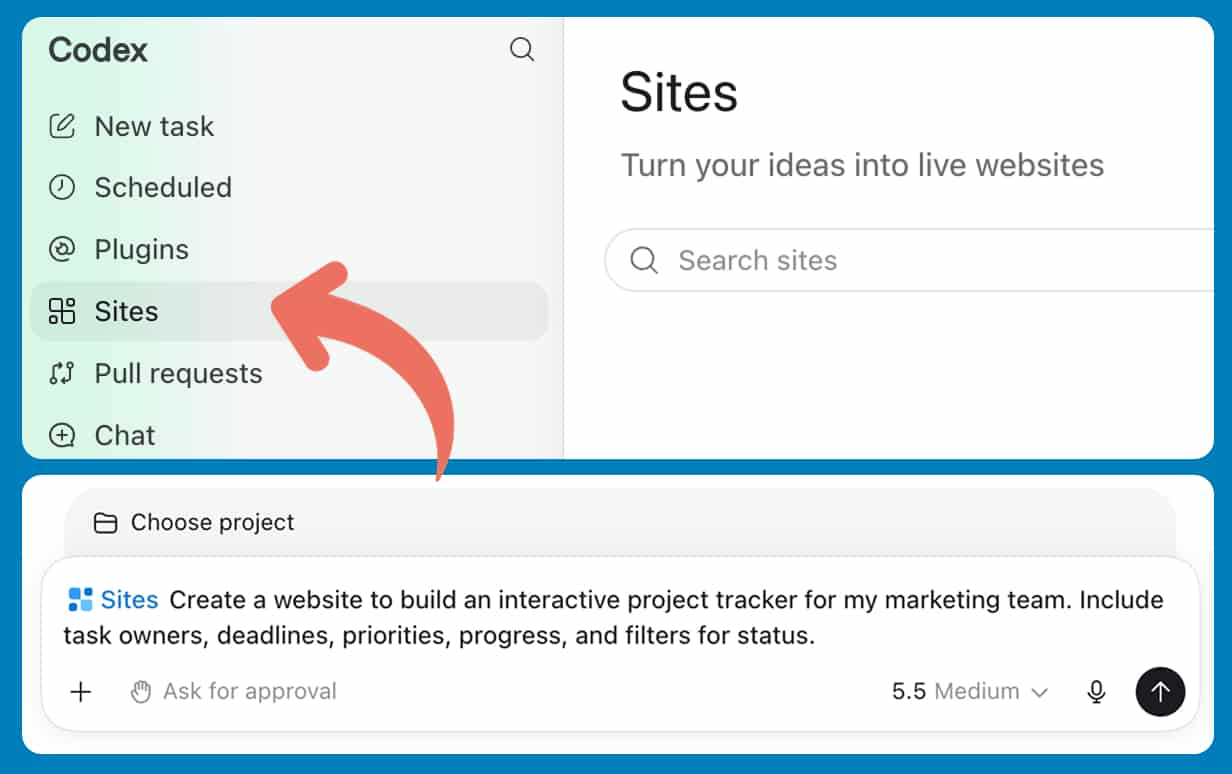1232x774 pixels.
Task: Click the Pull requests branch icon
Action: [x=62, y=373]
